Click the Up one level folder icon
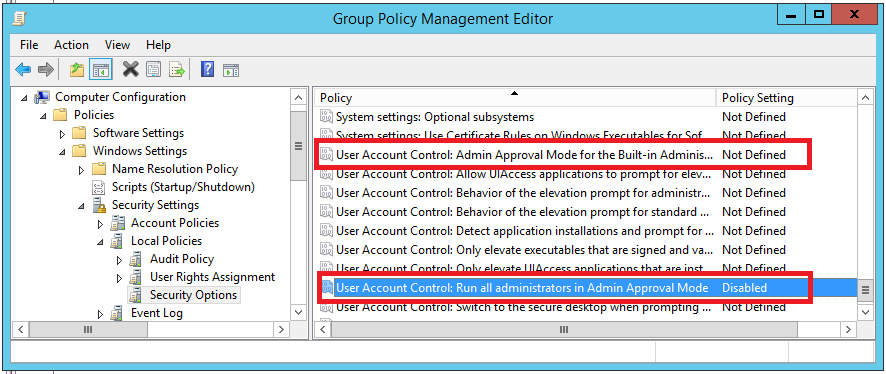This screenshot has height=374, width=886. pos(76,70)
